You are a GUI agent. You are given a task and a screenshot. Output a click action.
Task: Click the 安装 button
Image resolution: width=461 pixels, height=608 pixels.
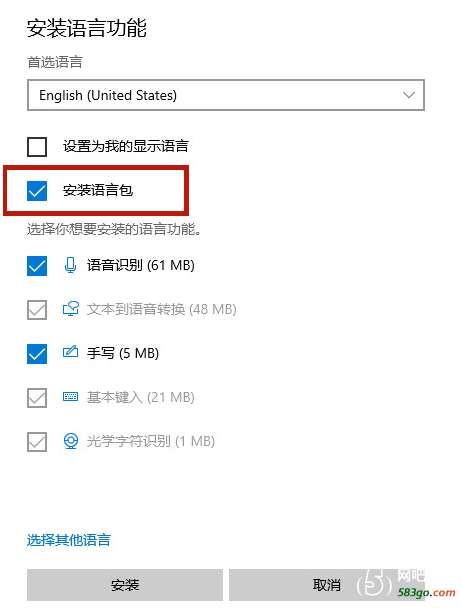click(125, 585)
